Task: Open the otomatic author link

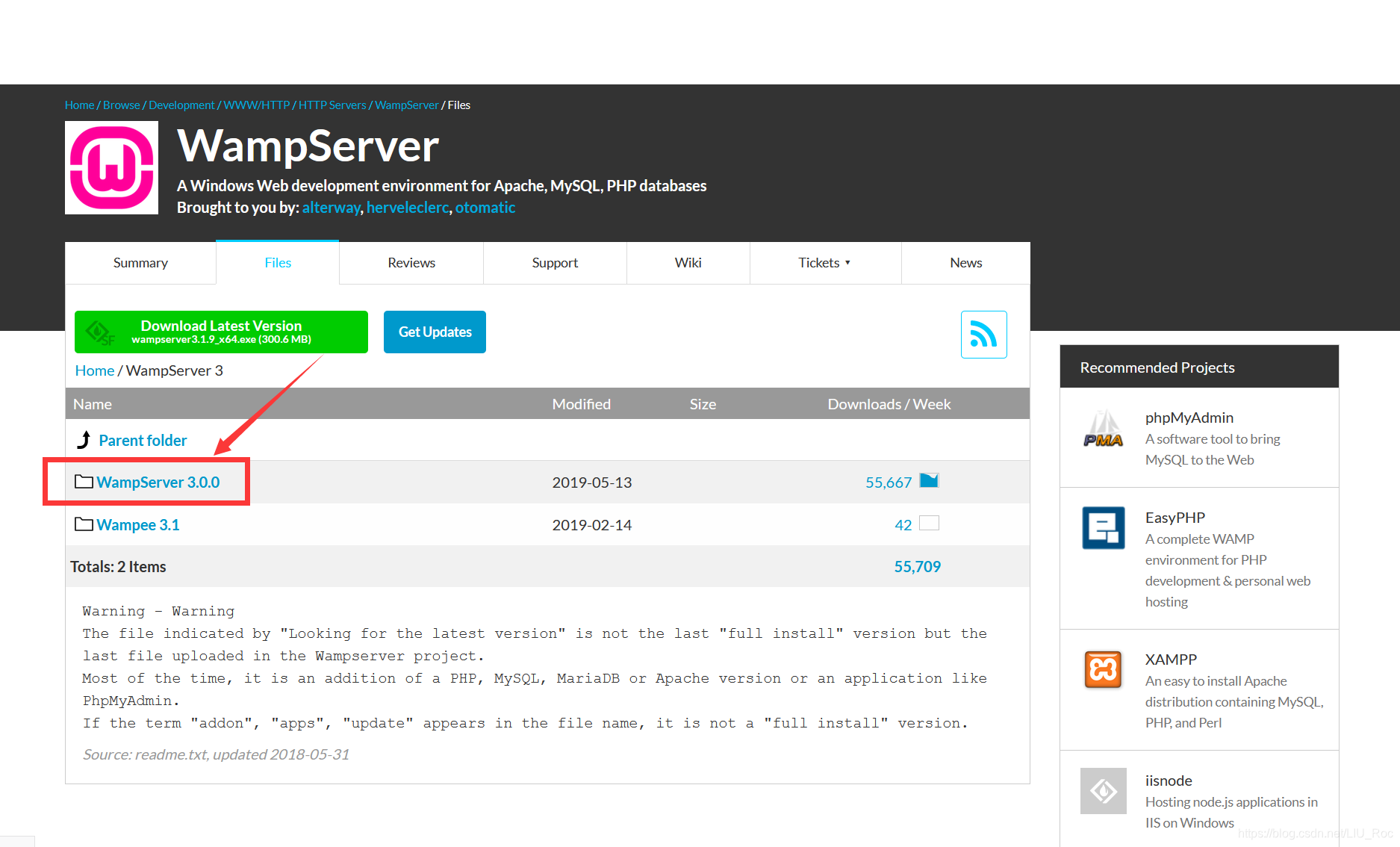Action: (485, 208)
